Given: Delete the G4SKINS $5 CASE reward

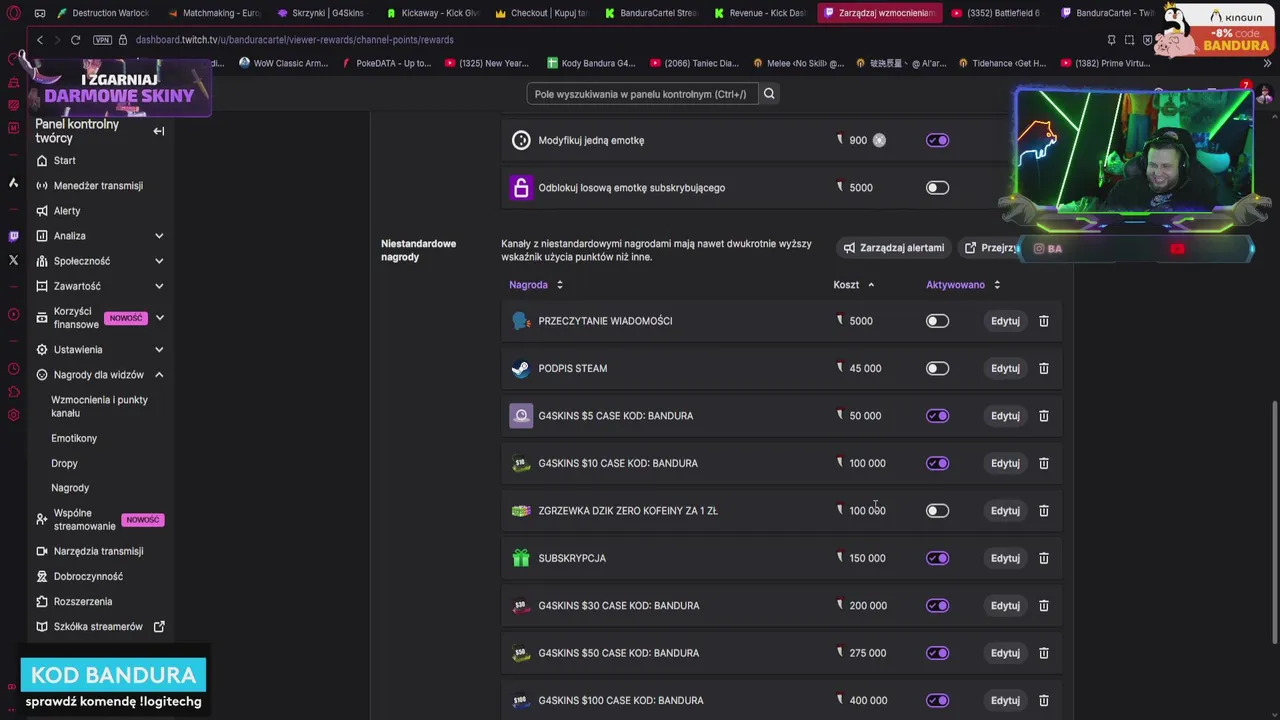Looking at the screenshot, I should click(x=1043, y=416).
